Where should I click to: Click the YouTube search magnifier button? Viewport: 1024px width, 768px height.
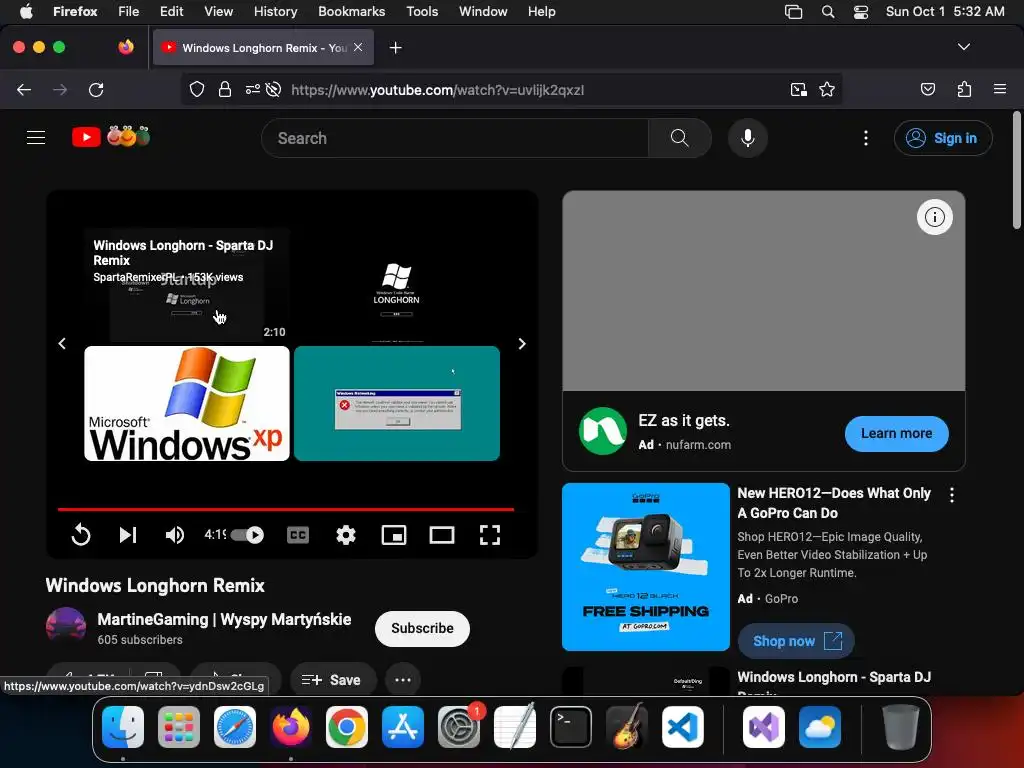(679, 138)
